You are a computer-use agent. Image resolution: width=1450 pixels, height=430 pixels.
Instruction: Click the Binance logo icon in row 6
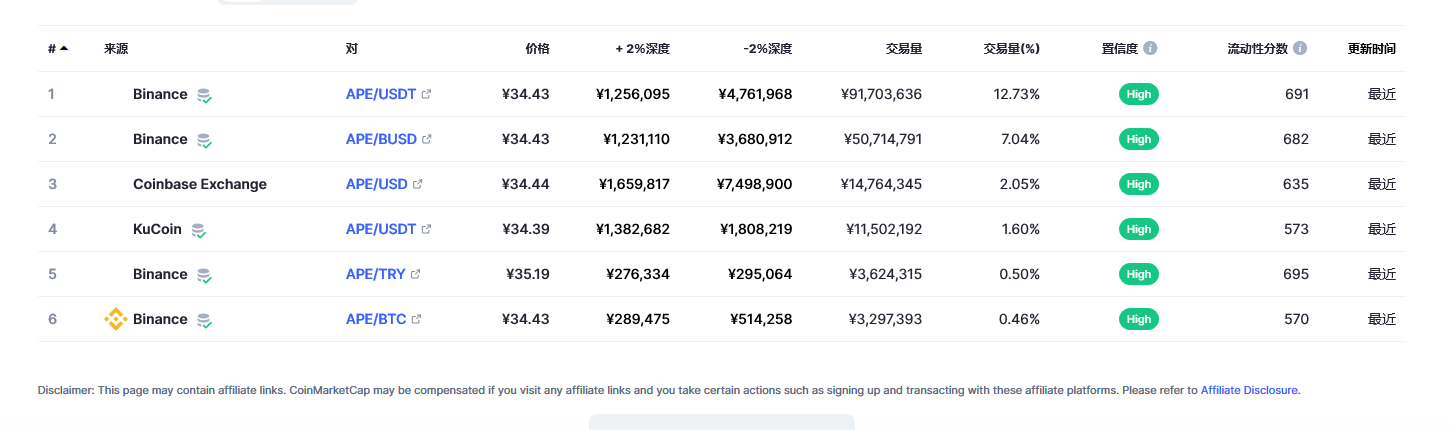(x=116, y=319)
